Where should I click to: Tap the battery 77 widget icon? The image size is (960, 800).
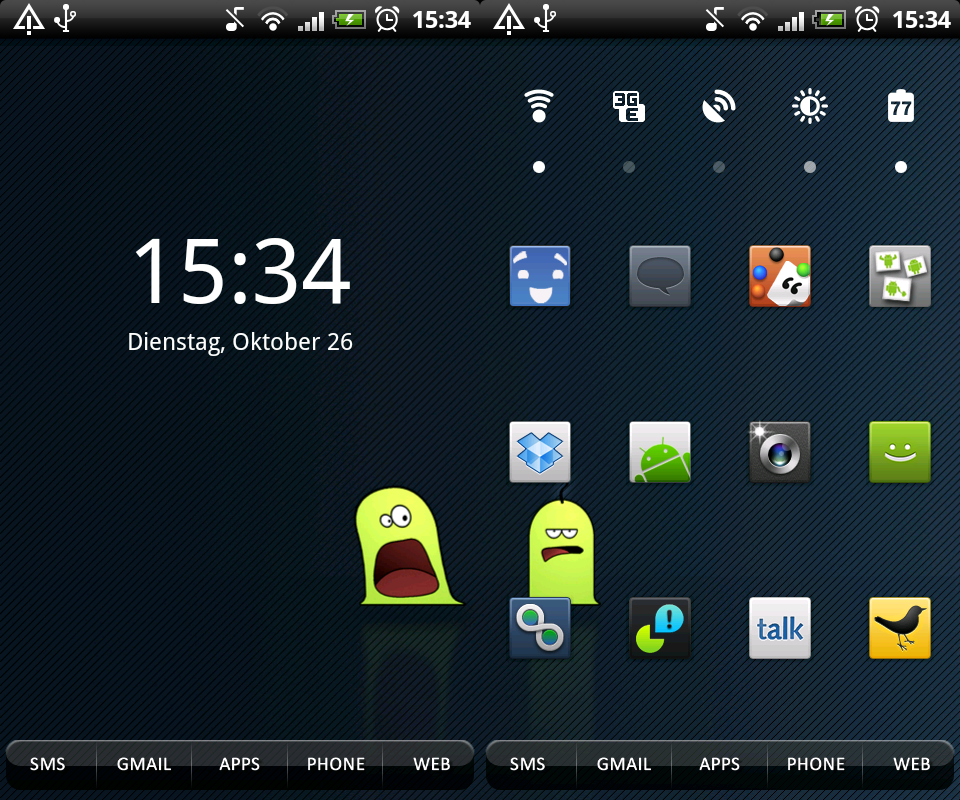coord(901,106)
